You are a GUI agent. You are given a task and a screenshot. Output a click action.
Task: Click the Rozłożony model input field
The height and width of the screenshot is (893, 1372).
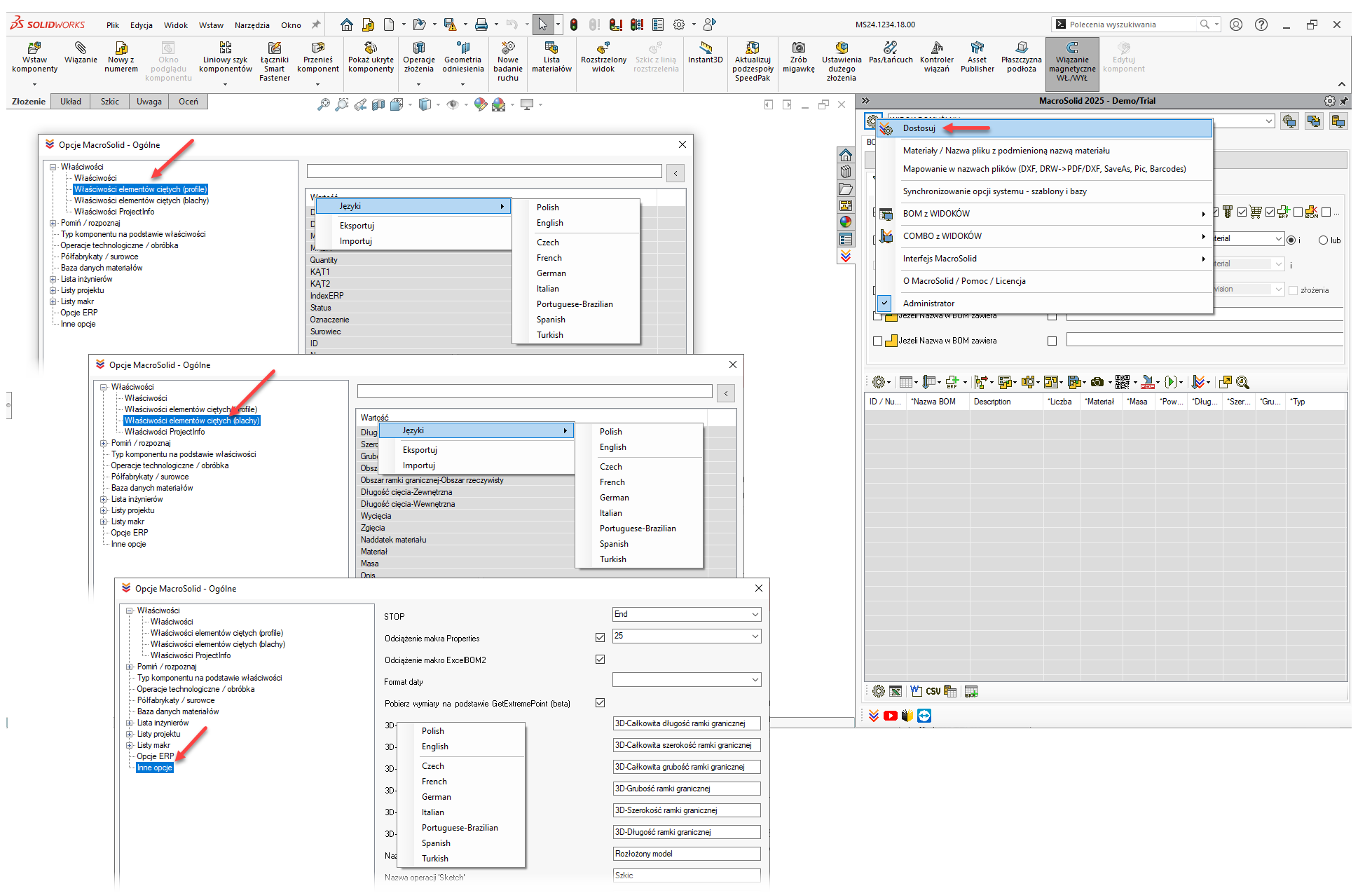pyautogui.click(x=687, y=854)
